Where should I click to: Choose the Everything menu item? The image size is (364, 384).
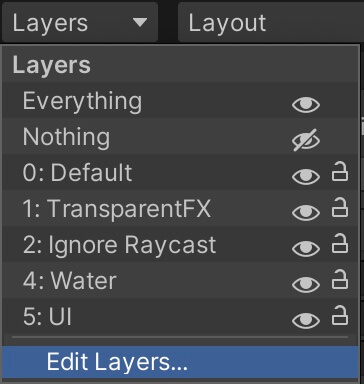pyautogui.click(x=180, y=101)
